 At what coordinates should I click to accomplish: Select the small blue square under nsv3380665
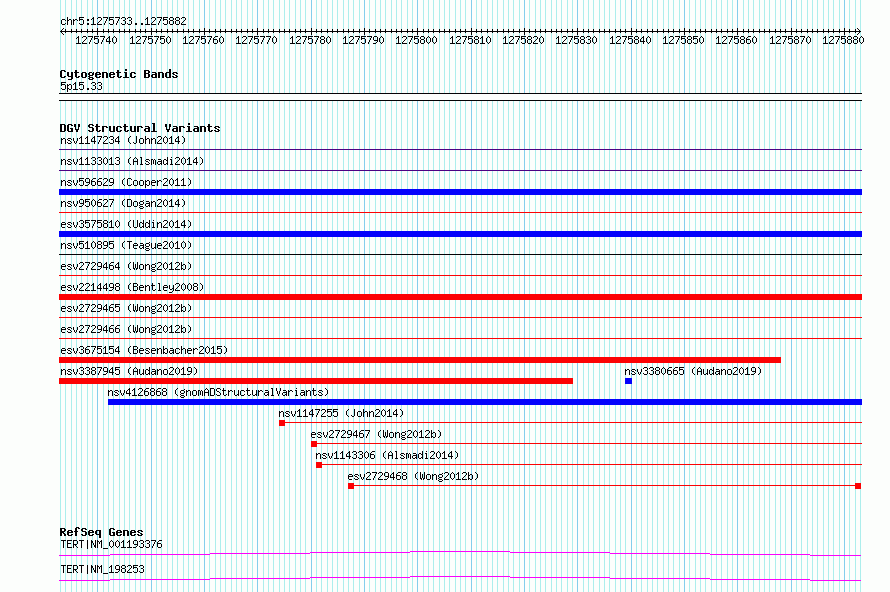(x=628, y=381)
